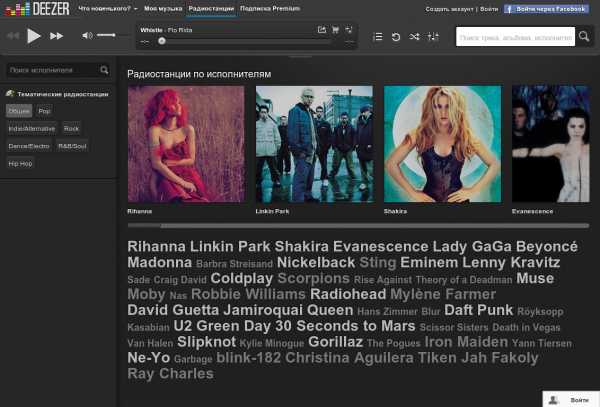
Task: Click U2 in the tag cloud
Action: pos(183,326)
